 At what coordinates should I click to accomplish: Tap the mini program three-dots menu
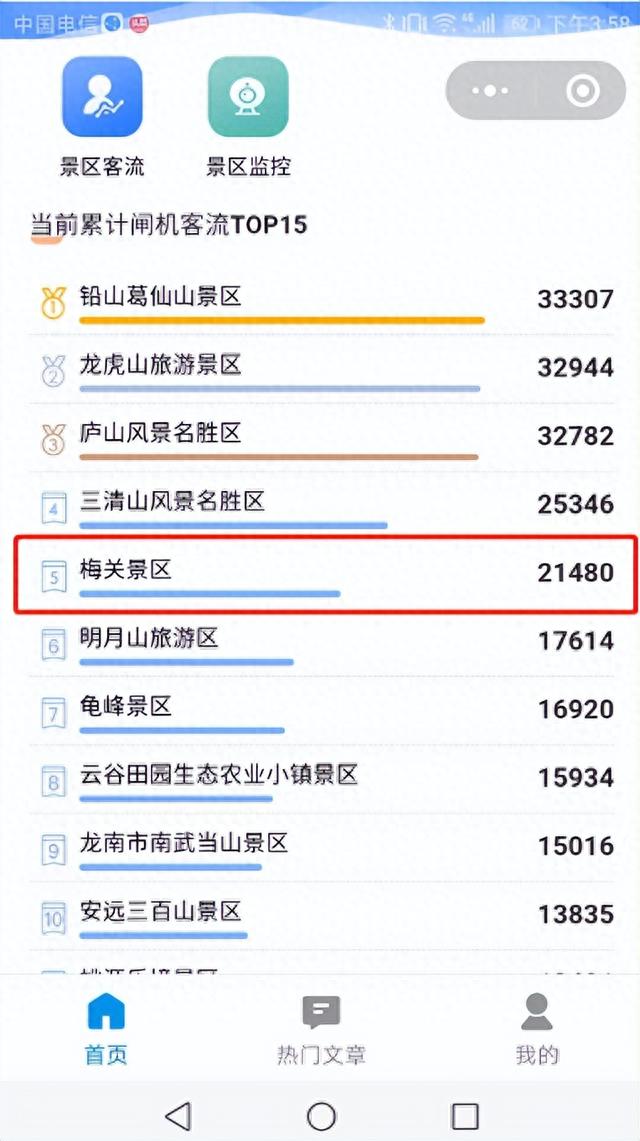[x=490, y=91]
